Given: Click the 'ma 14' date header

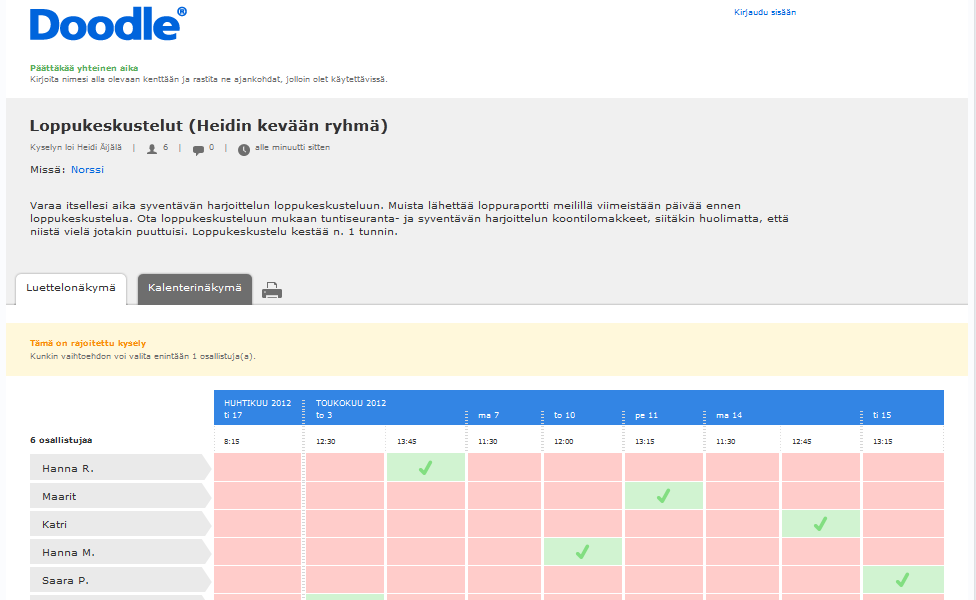Looking at the screenshot, I should 729,415.
